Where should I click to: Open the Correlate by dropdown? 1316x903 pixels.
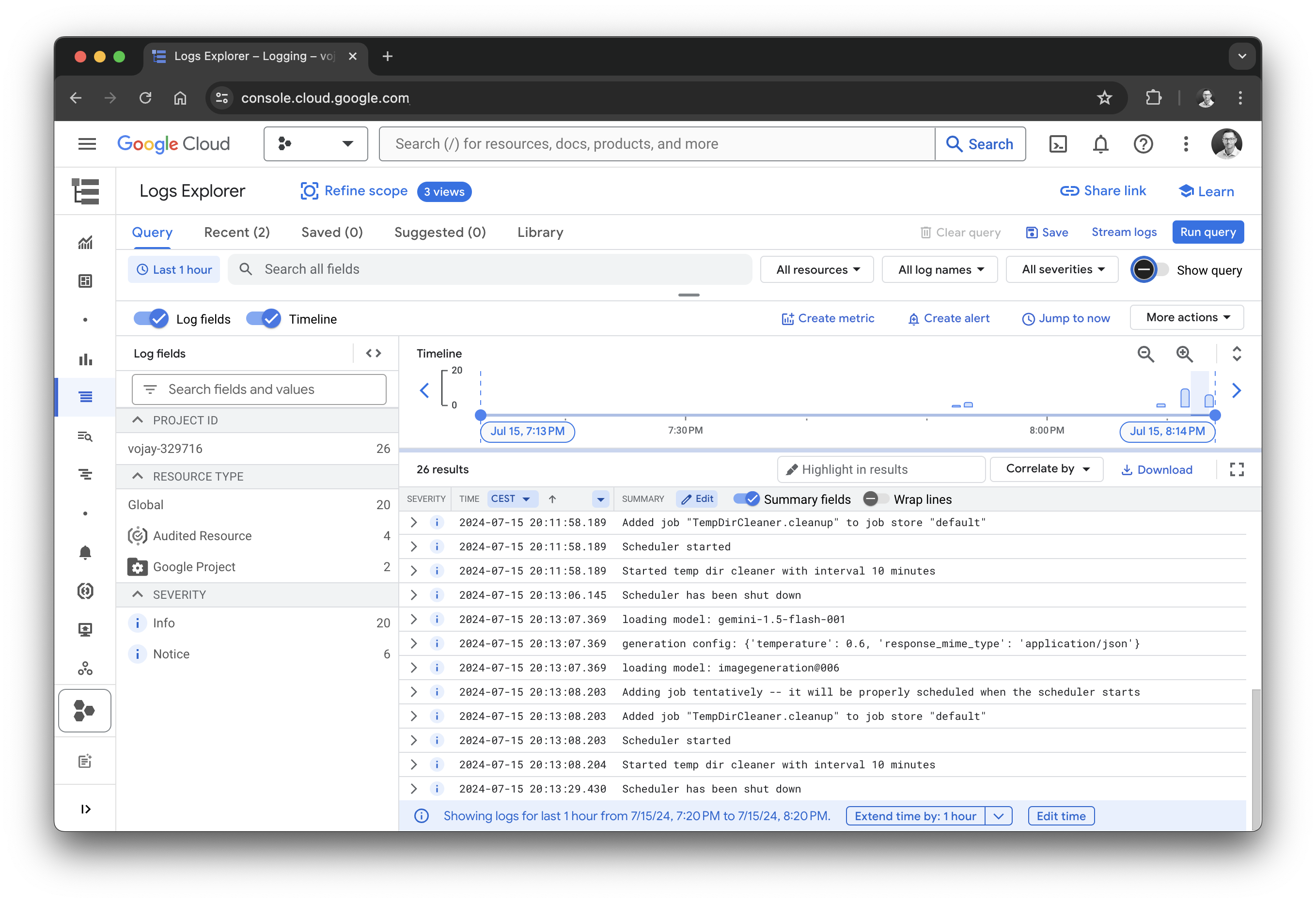pos(1047,469)
